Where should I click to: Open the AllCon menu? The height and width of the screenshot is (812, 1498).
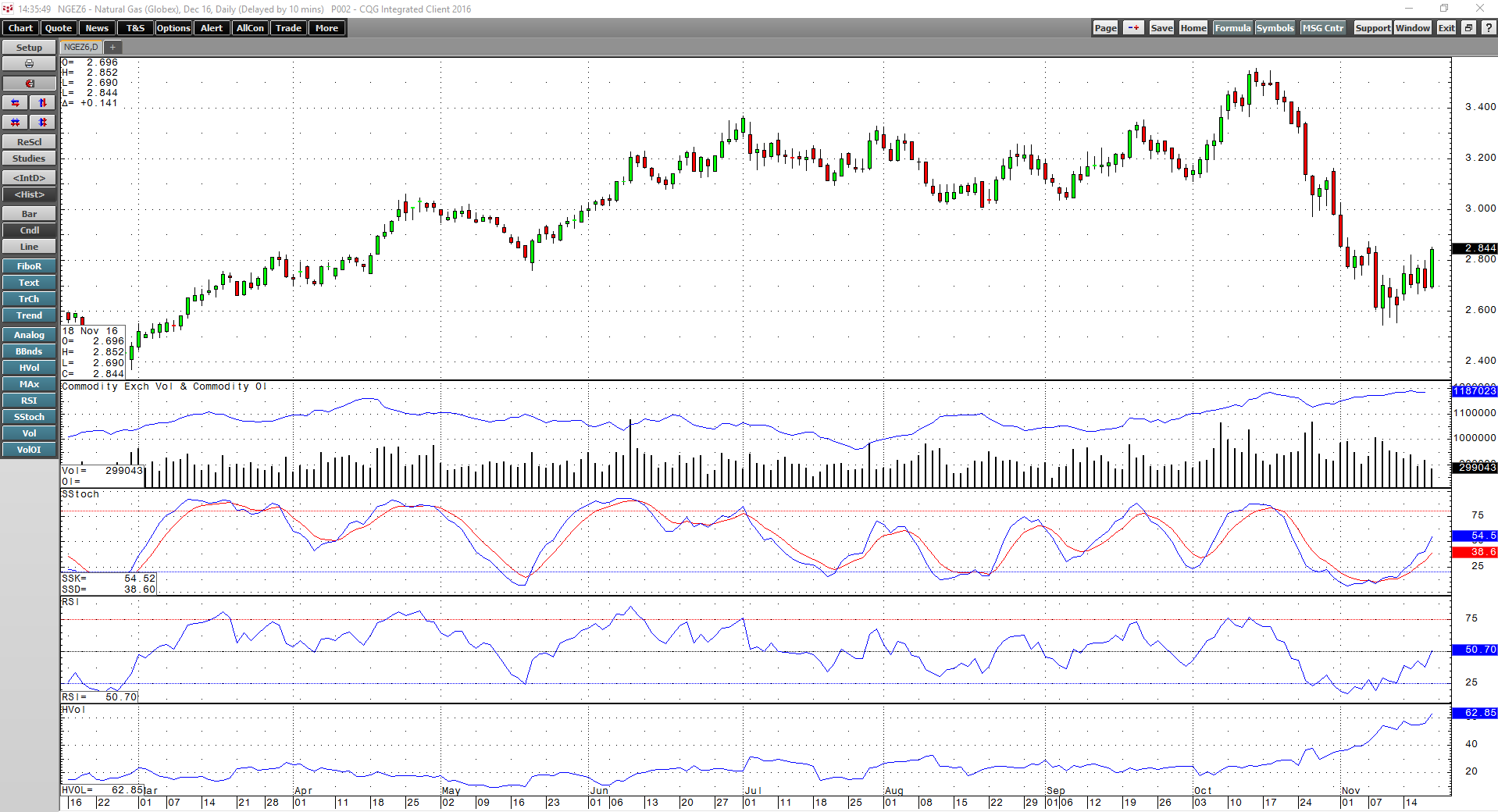250,28
